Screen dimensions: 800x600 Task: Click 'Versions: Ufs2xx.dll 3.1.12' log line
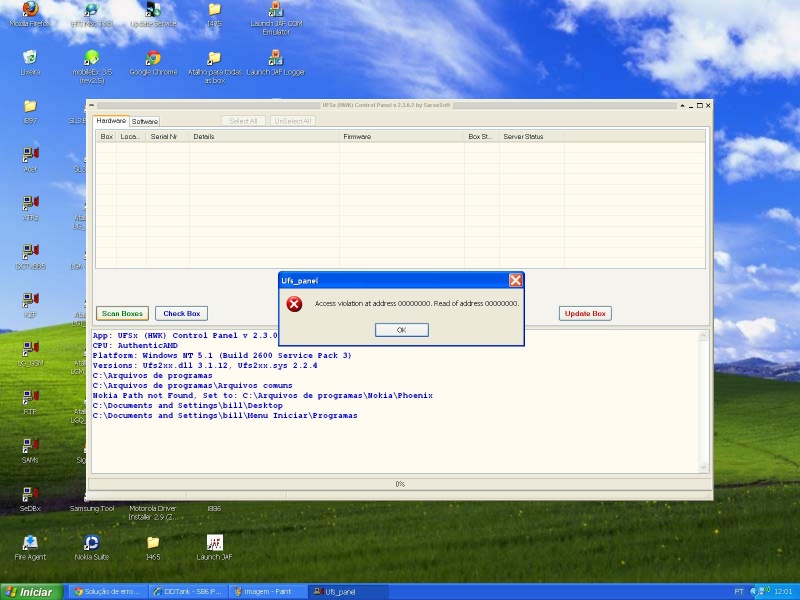point(205,365)
